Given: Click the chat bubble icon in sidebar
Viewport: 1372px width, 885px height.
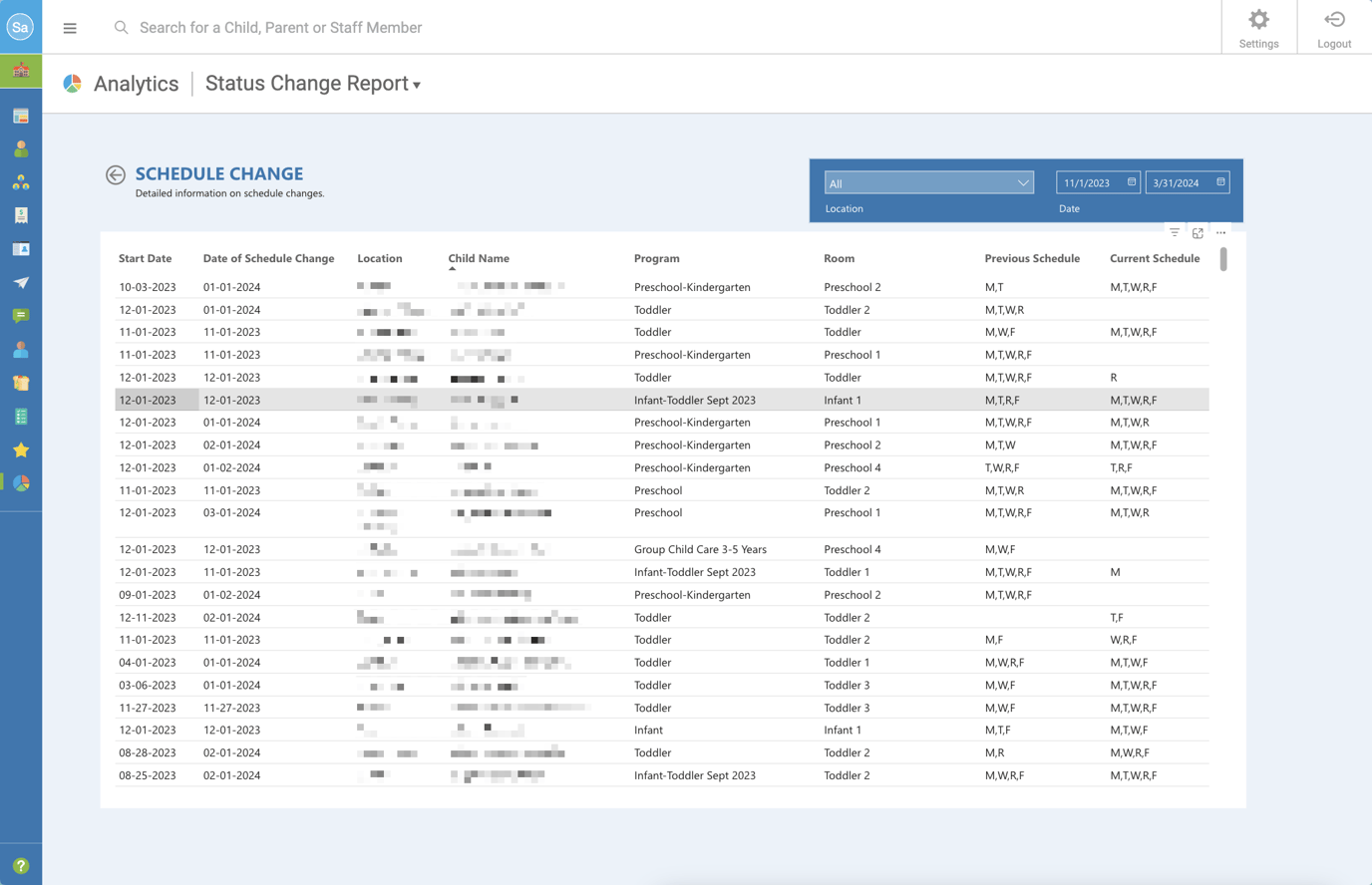Looking at the screenshot, I should coord(20,316).
